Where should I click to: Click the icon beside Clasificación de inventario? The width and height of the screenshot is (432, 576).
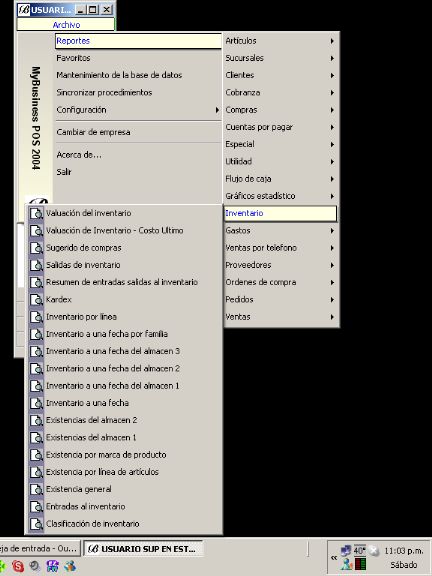[x=36, y=524]
